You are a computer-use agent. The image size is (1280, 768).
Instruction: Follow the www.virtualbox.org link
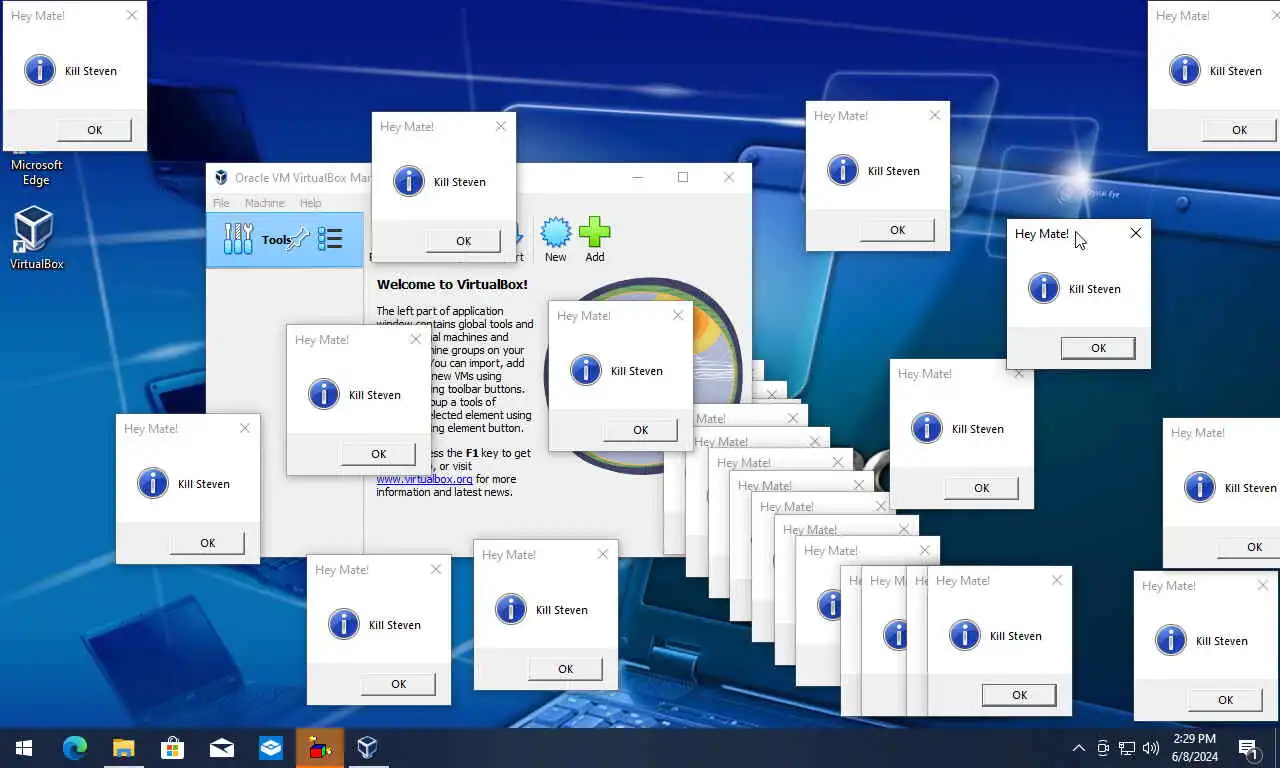pos(424,479)
